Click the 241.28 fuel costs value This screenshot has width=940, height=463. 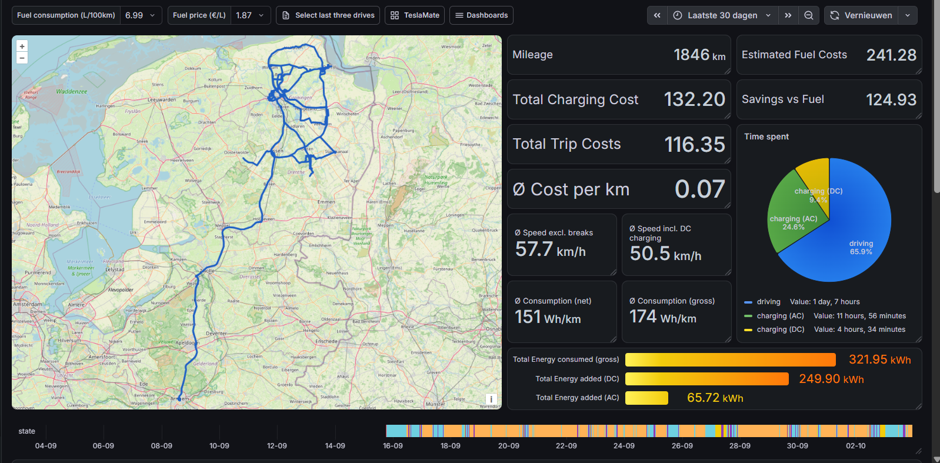pos(891,55)
